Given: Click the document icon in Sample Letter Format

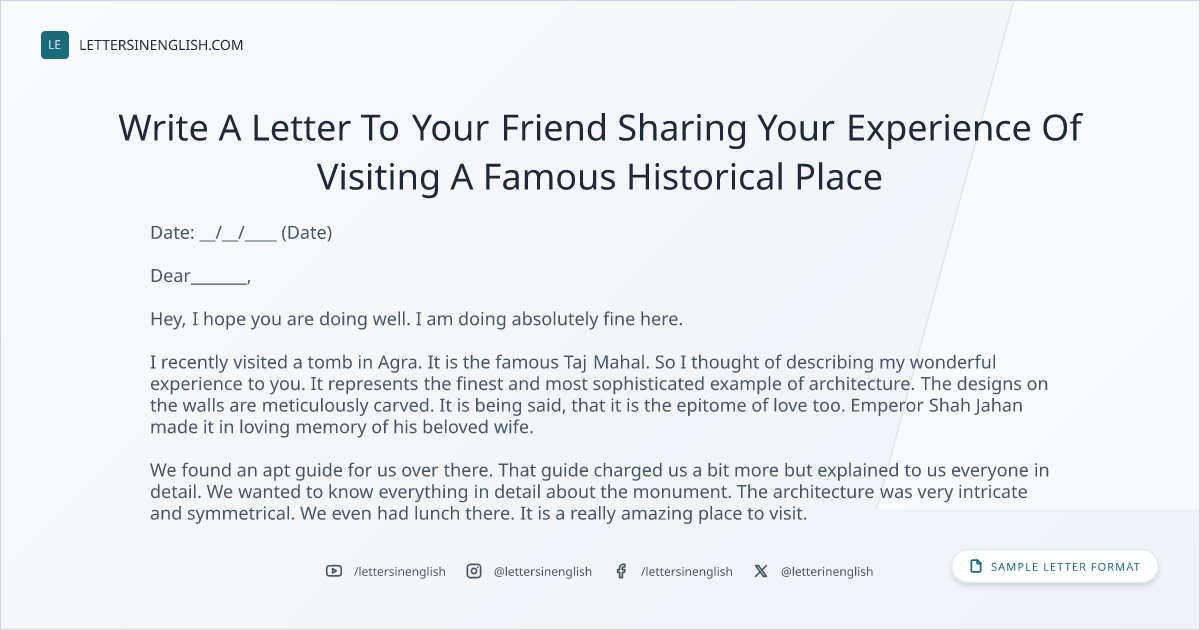Looking at the screenshot, I should (976, 567).
